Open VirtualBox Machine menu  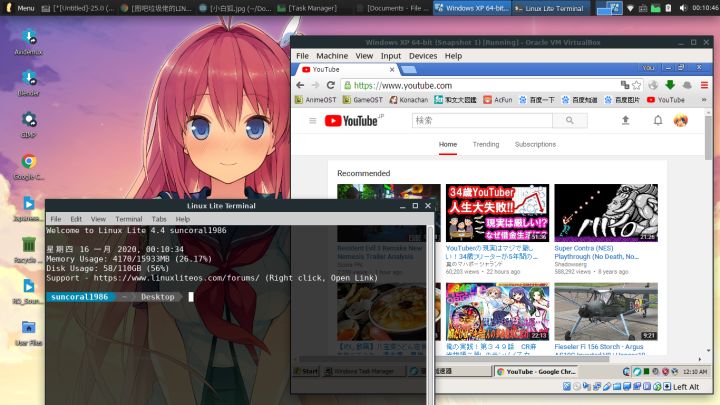[x=332, y=56]
